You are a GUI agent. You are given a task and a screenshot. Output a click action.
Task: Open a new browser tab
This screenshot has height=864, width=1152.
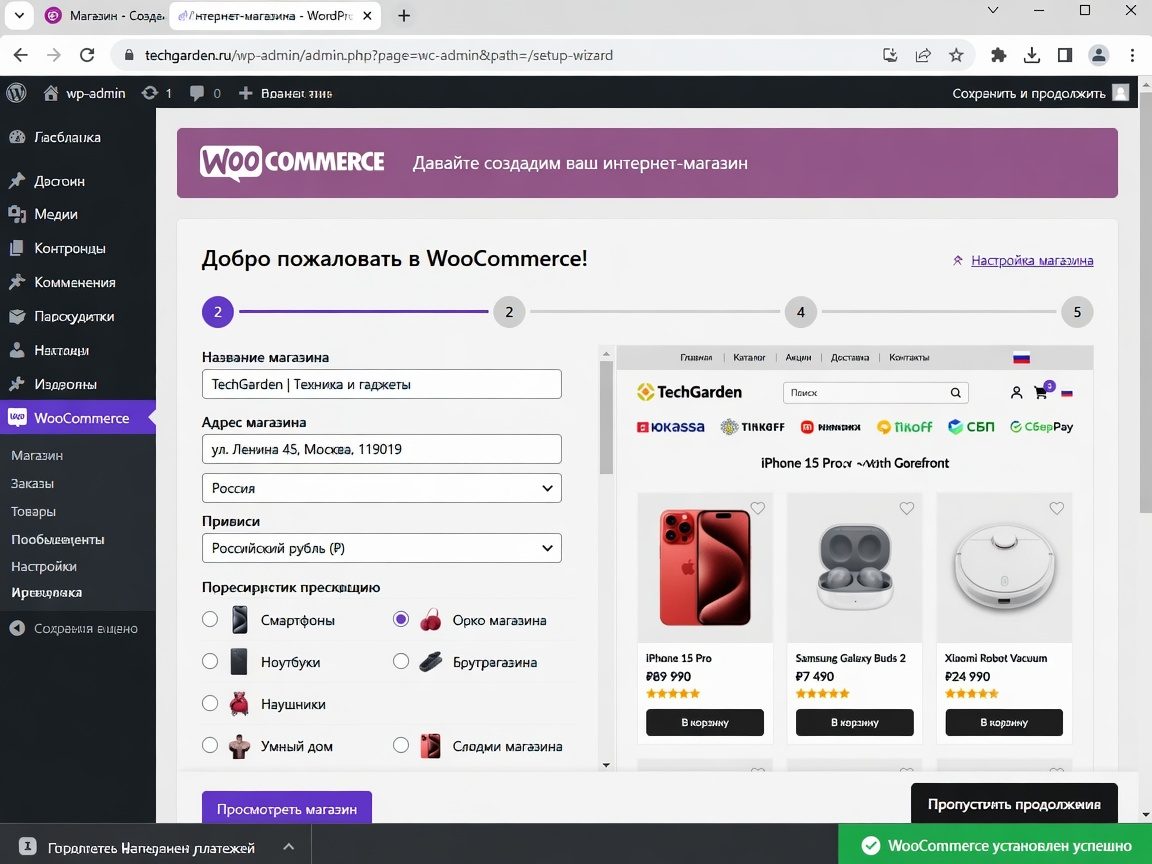[403, 15]
